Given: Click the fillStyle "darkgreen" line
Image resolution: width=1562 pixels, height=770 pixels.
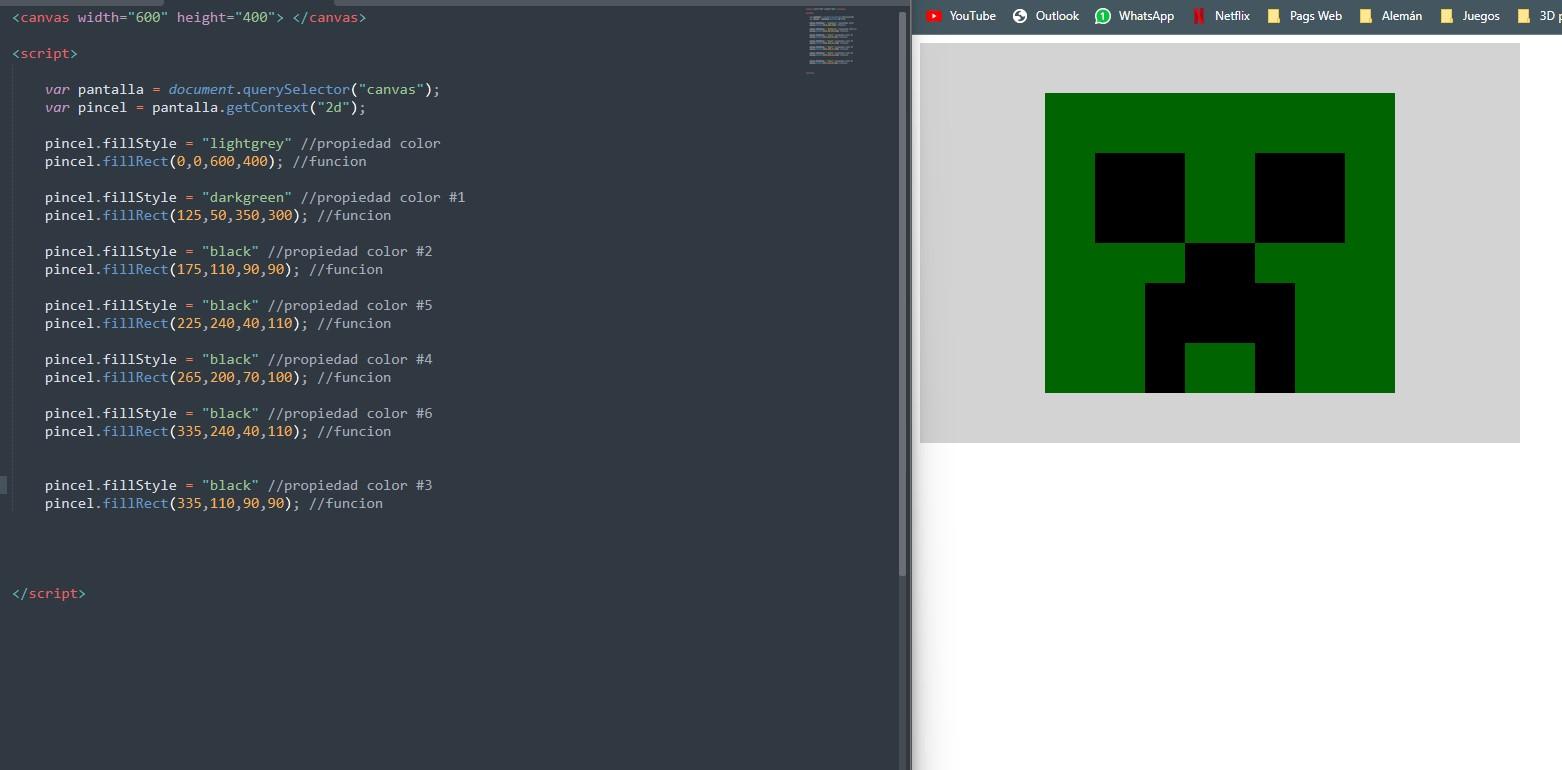Looking at the screenshot, I should point(255,197).
